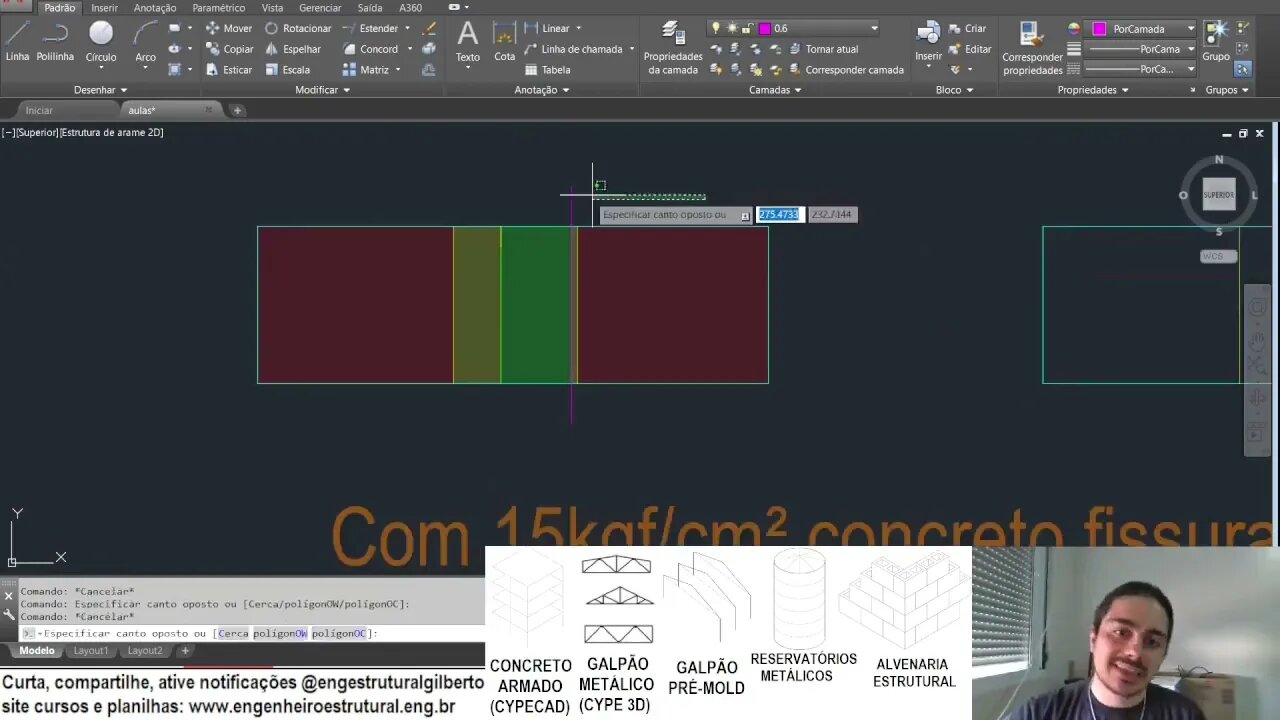Switch to the Layout1 tab
This screenshot has width=1280, height=720.
tap(90, 651)
